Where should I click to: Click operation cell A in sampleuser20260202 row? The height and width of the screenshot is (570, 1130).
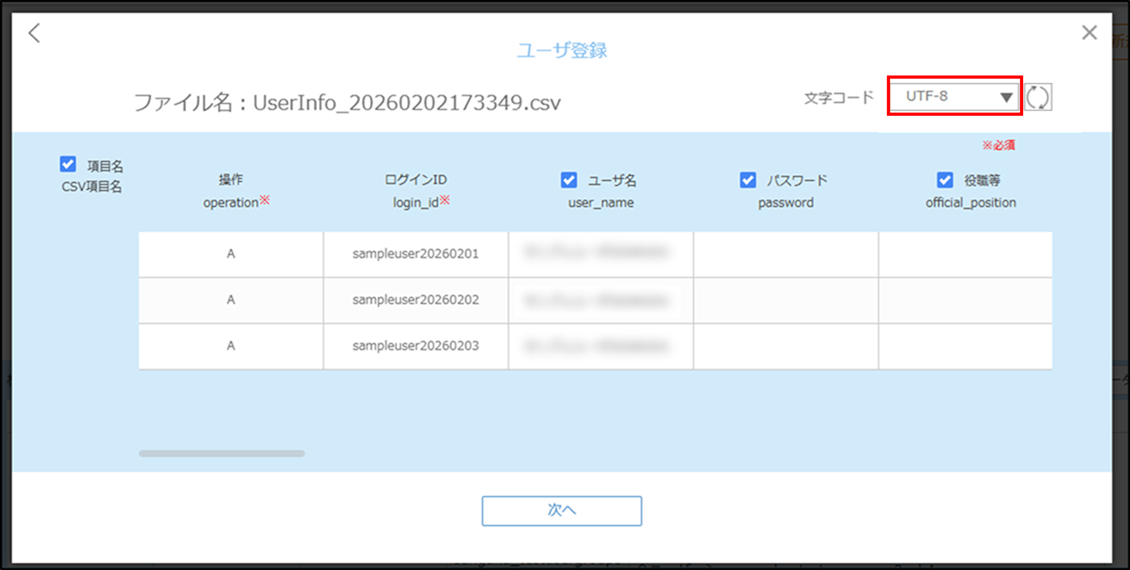pos(231,300)
